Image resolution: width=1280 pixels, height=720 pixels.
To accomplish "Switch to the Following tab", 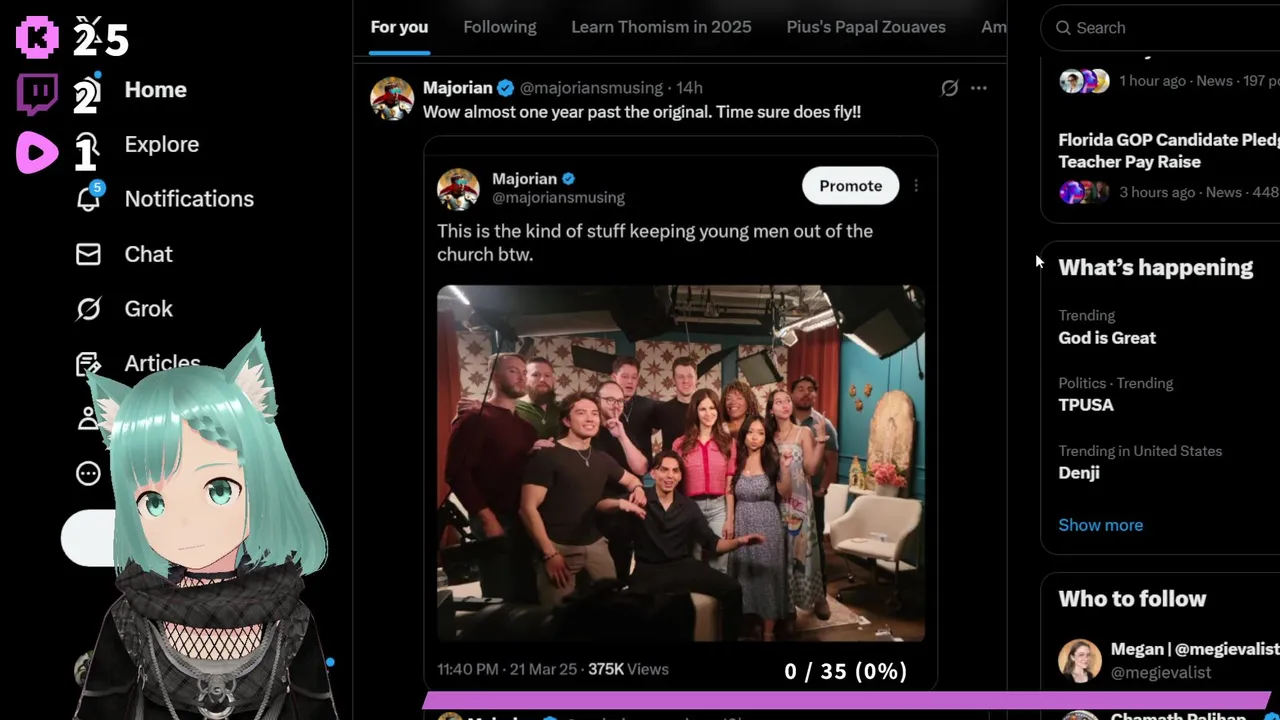I will point(499,27).
